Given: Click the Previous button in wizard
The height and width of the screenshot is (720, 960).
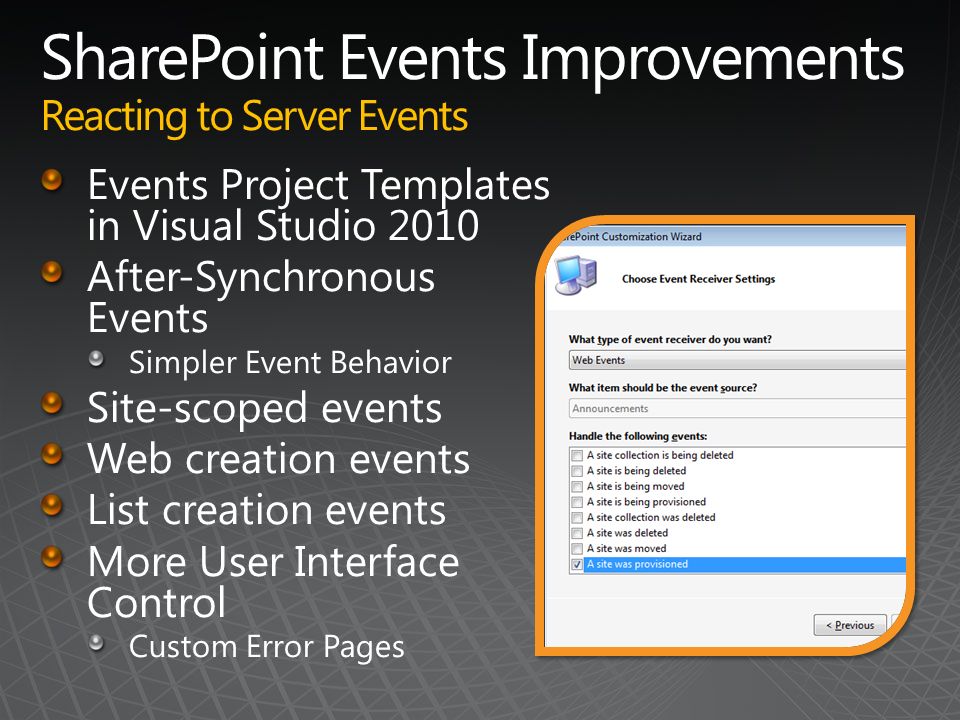Looking at the screenshot, I should (850, 625).
